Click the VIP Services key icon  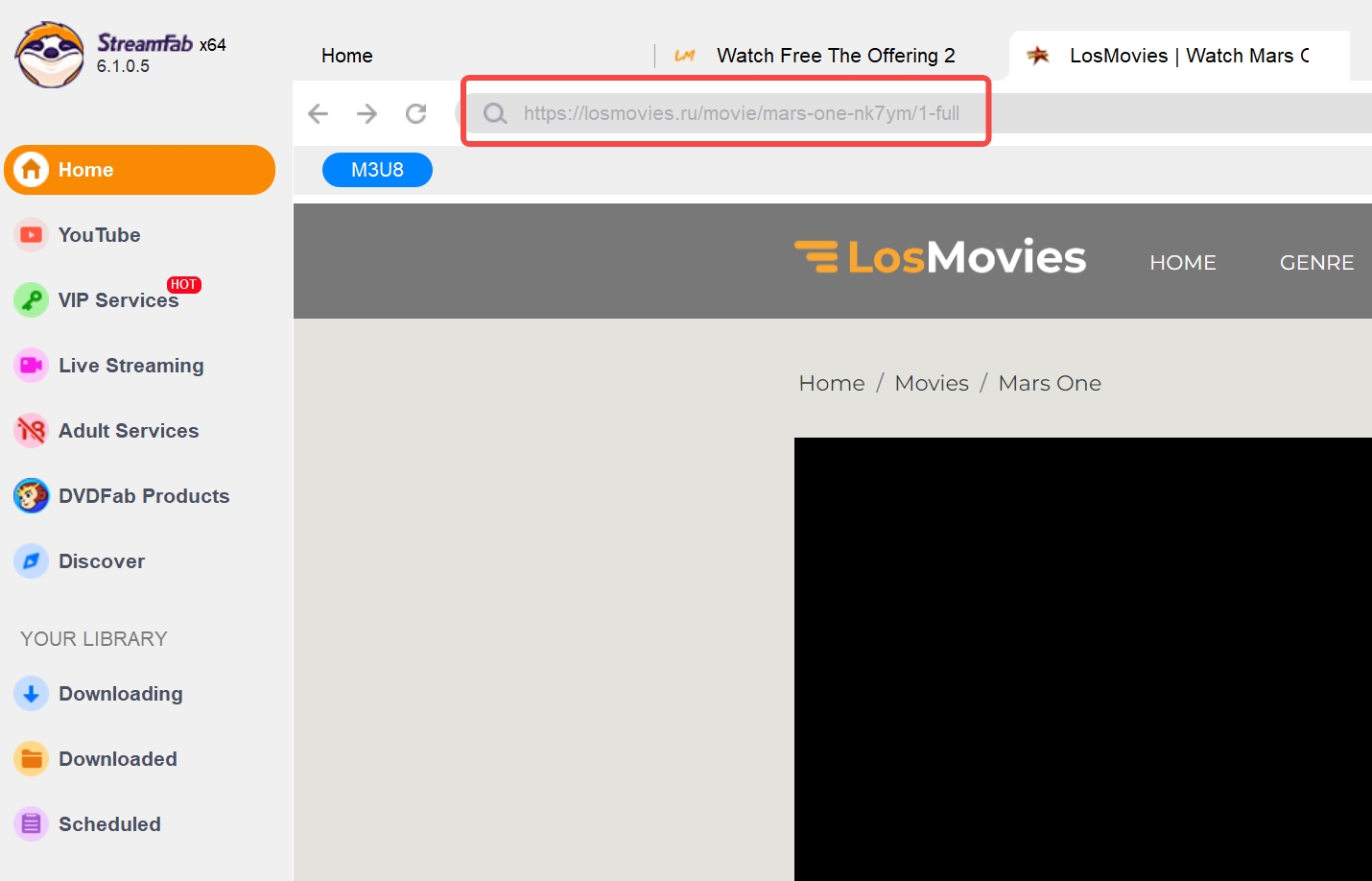click(x=31, y=300)
